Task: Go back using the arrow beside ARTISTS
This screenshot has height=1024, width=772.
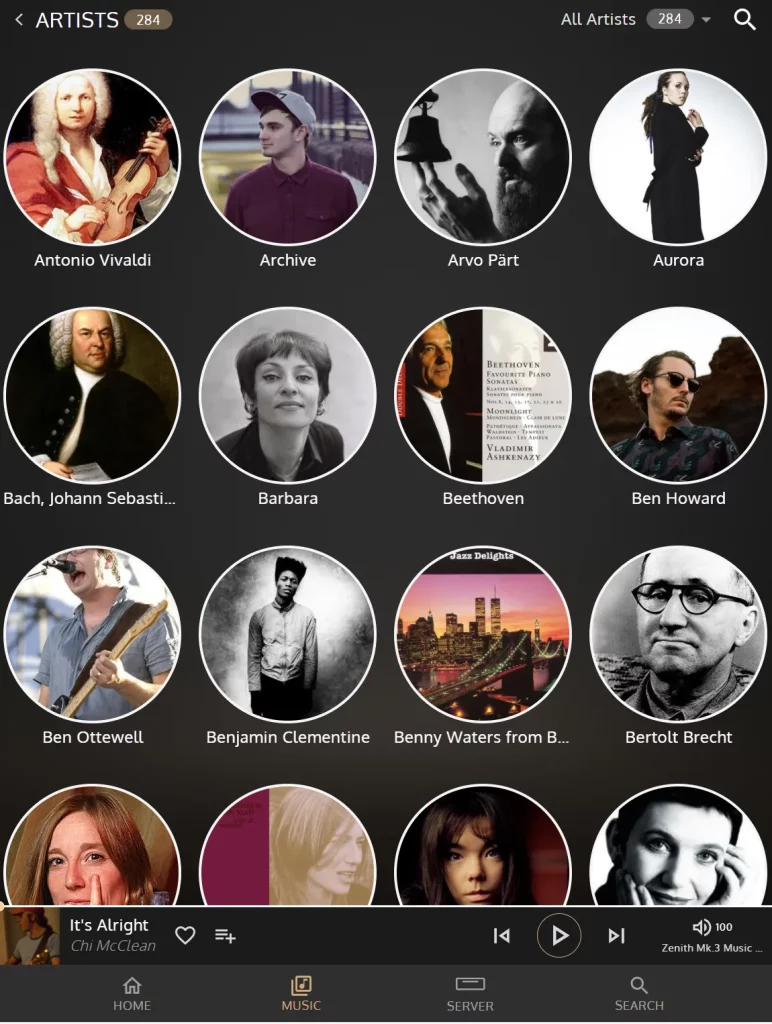Action: (19, 20)
